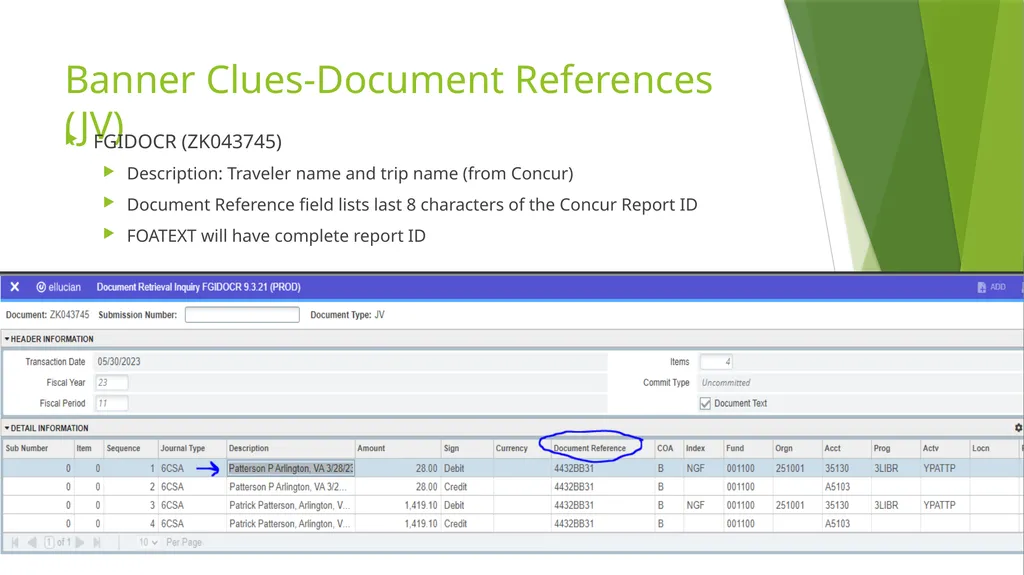Click the ellucian logo

click(58, 287)
